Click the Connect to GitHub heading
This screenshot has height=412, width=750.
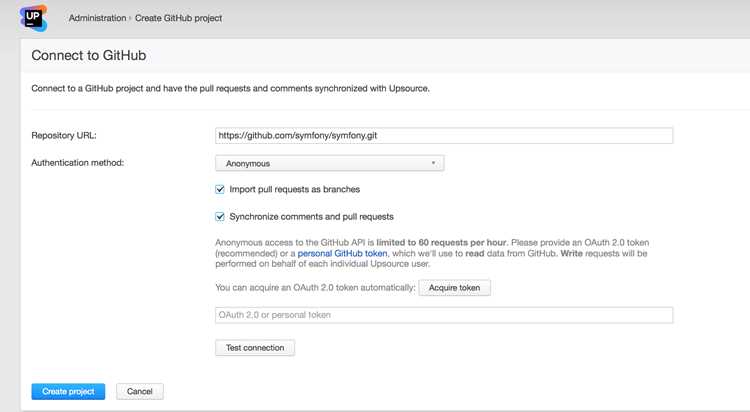point(89,56)
